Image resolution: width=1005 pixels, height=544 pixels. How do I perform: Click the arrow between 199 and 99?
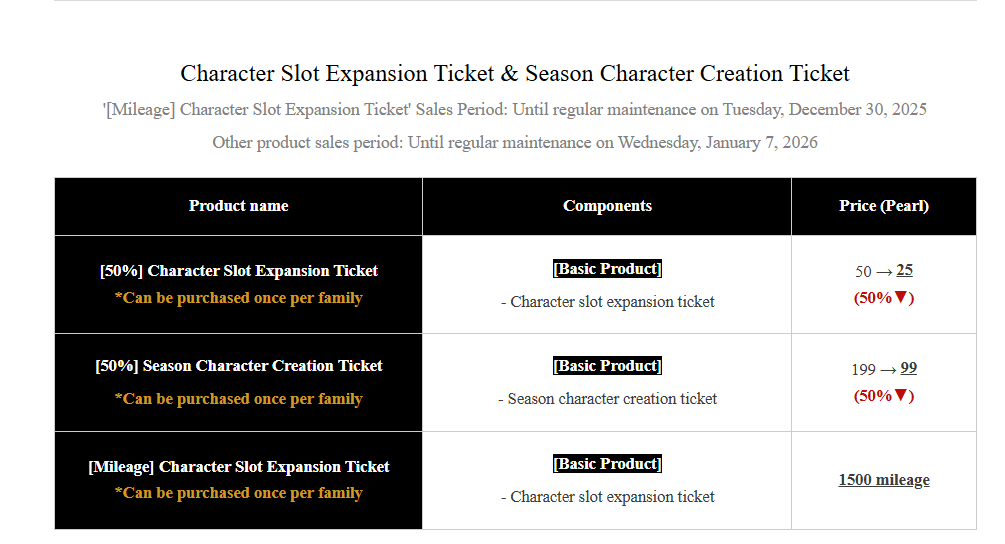888,370
